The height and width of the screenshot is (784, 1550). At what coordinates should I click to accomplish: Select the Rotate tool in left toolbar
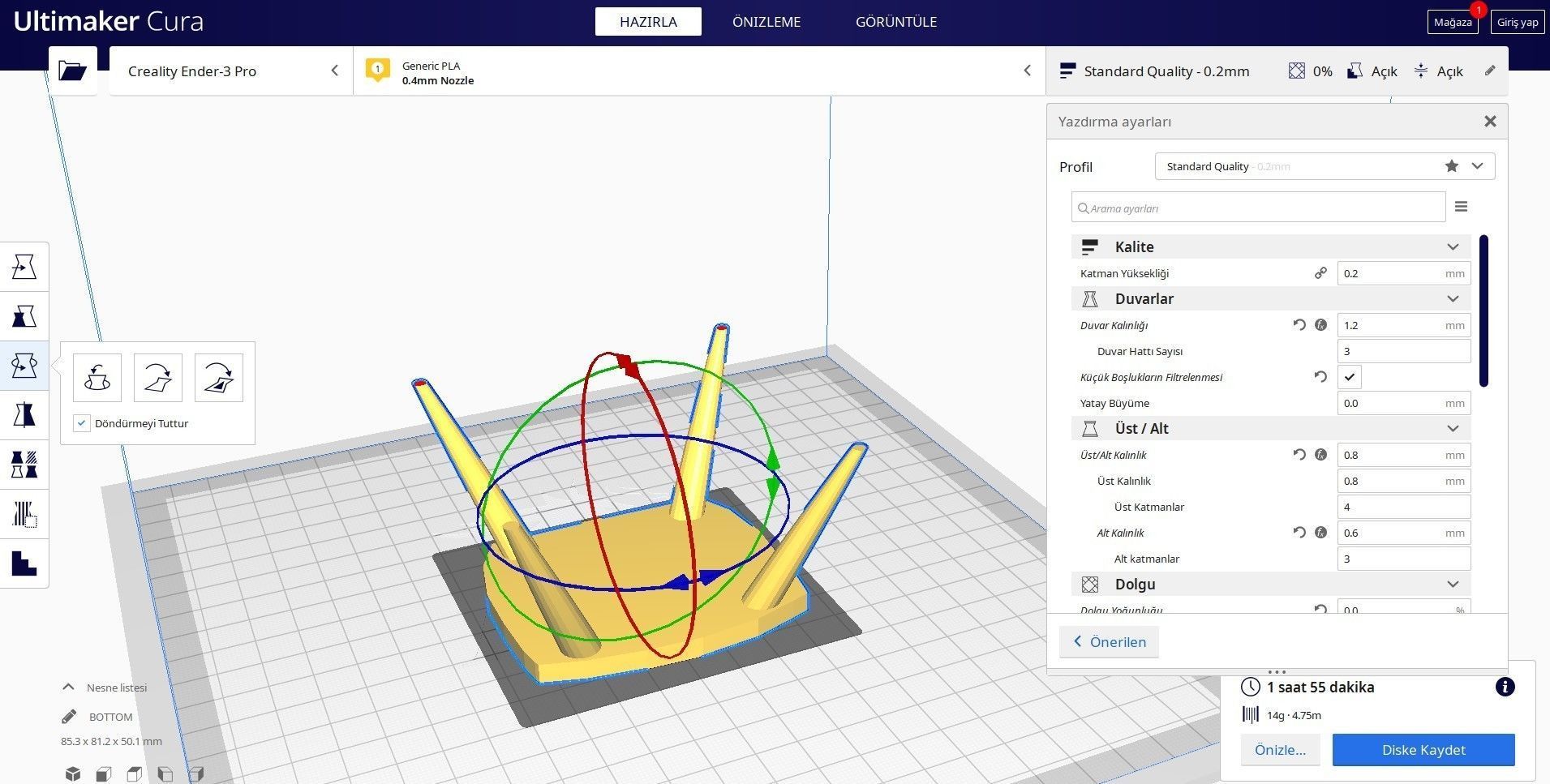pyautogui.click(x=24, y=366)
